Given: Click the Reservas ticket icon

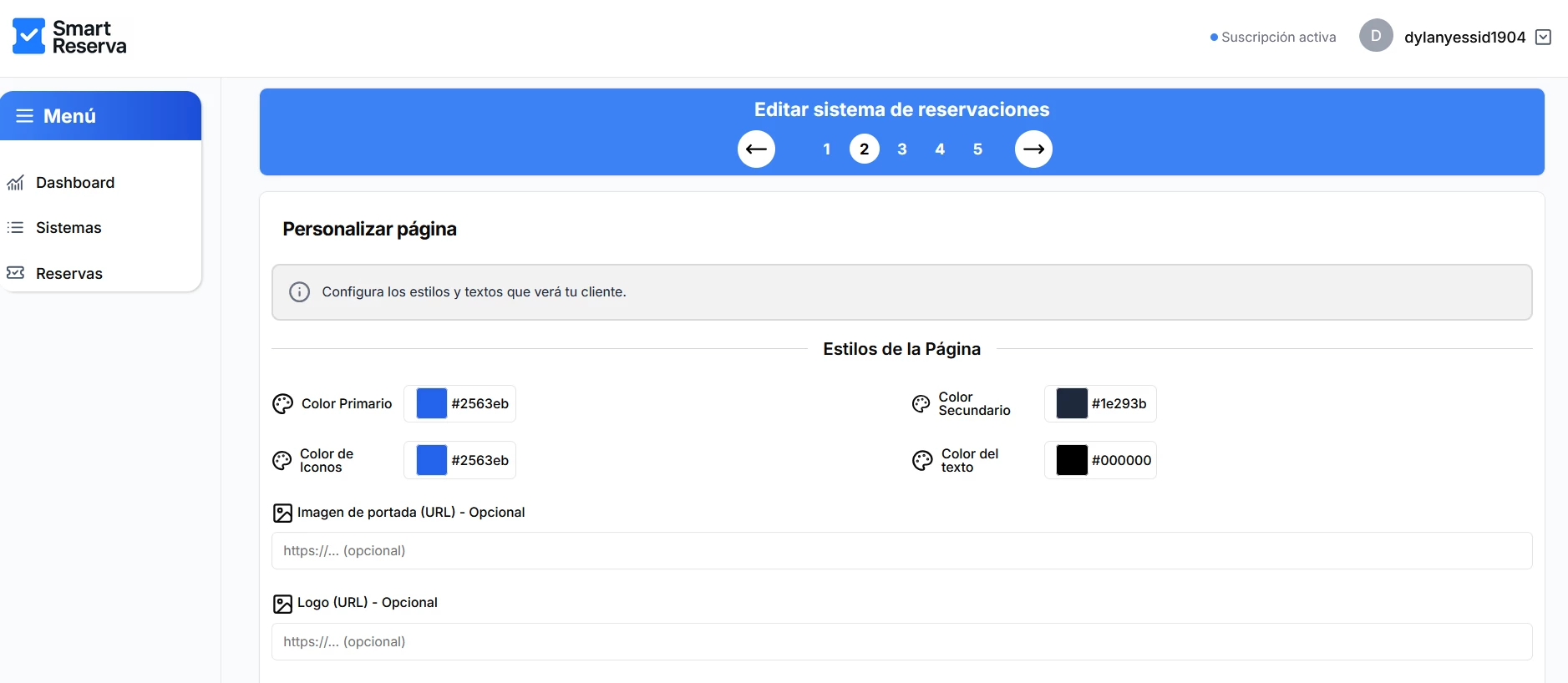Looking at the screenshot, I should [15, 273].
